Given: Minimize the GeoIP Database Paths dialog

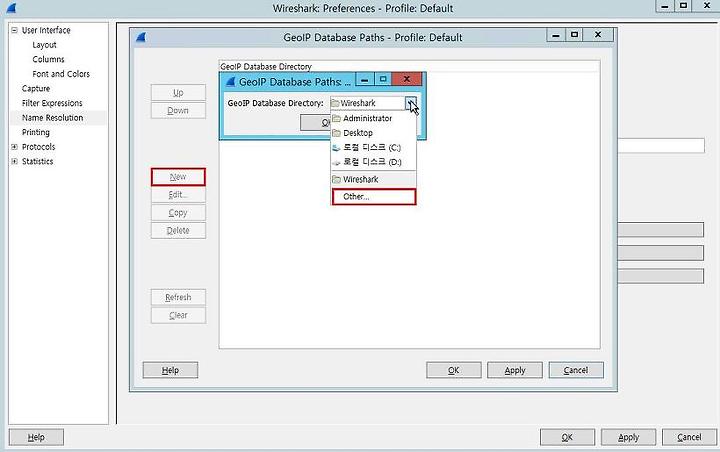Looking at the screenshot, I should coord(556,35).
